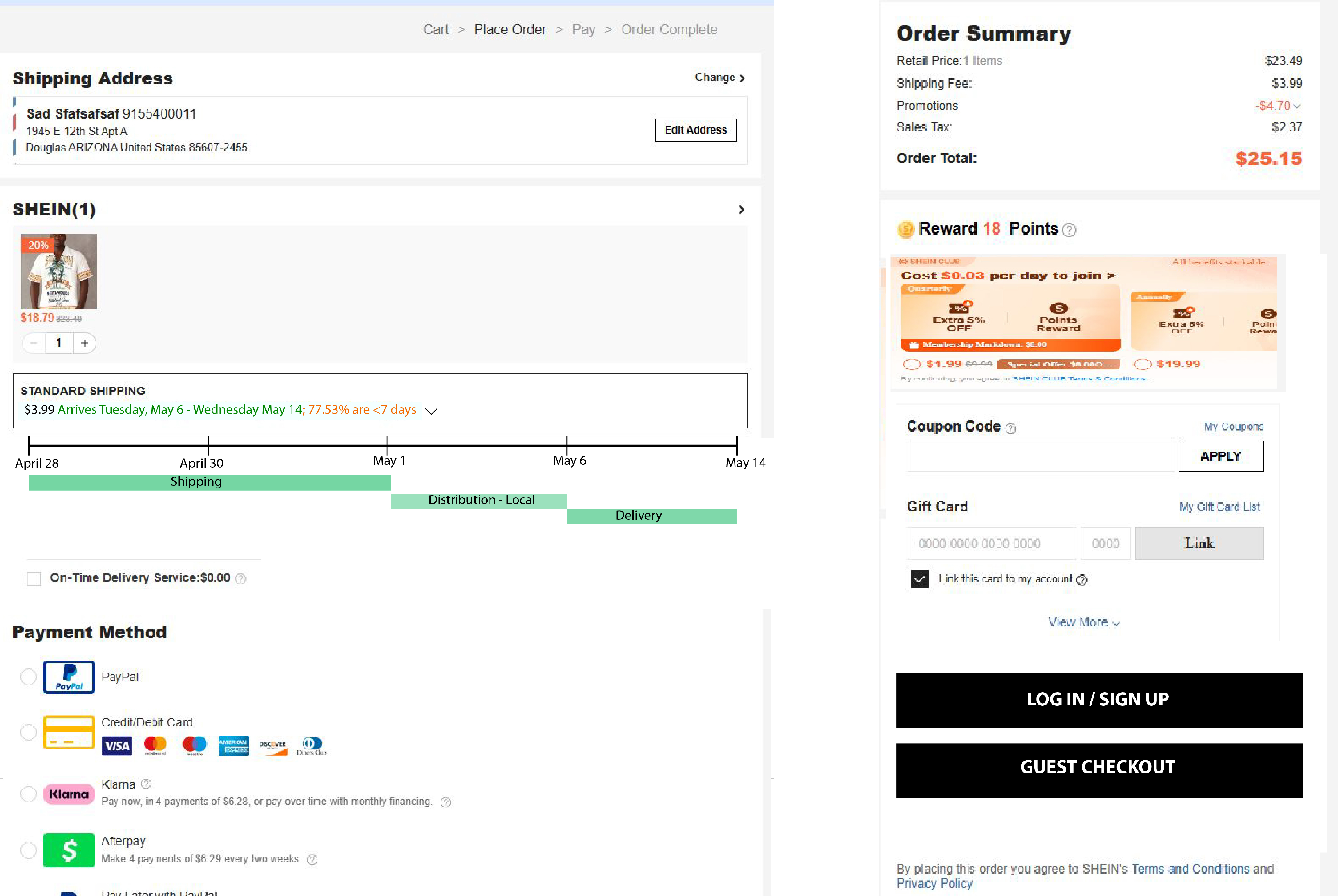This screenshot has width=1338, height=896.
Task: Enable On-Time Delivery Service checkbox
Action: tap(34, 579)
